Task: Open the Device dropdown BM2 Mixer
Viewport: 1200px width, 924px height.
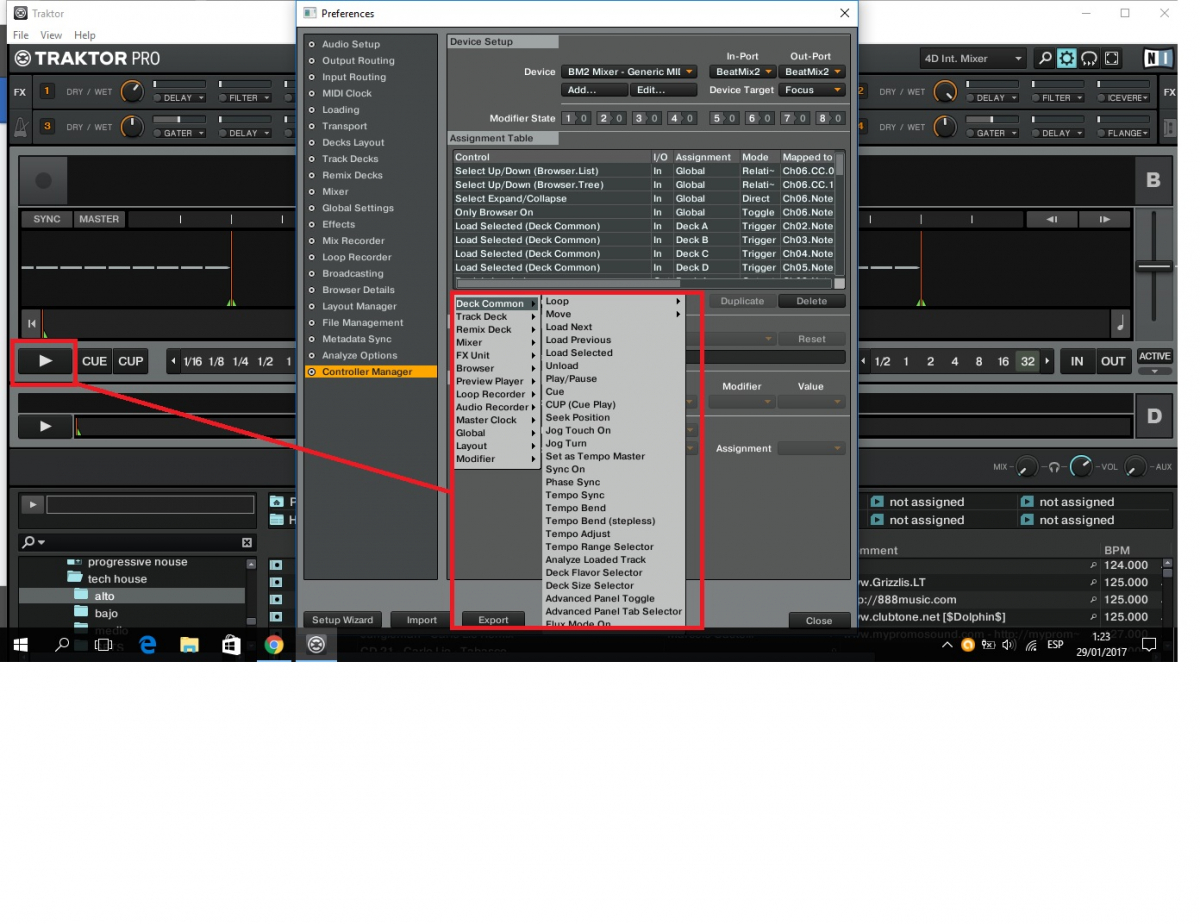Action: [629, 72]
